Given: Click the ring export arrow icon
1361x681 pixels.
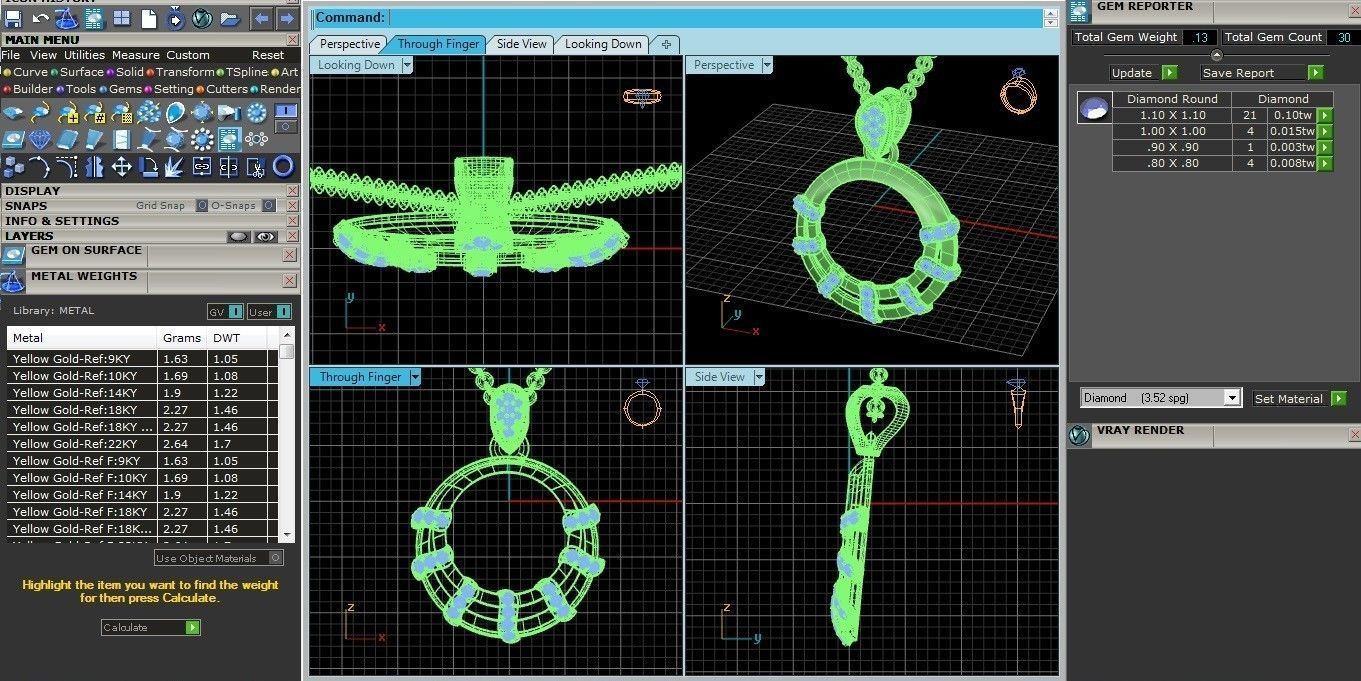Looking at the screenshot, I should 175,18.
